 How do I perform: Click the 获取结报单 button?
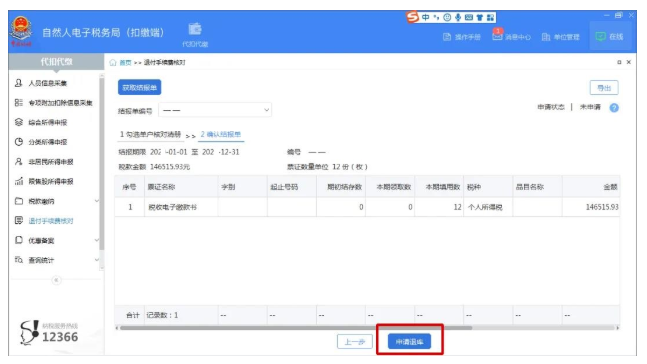point(139,87)
